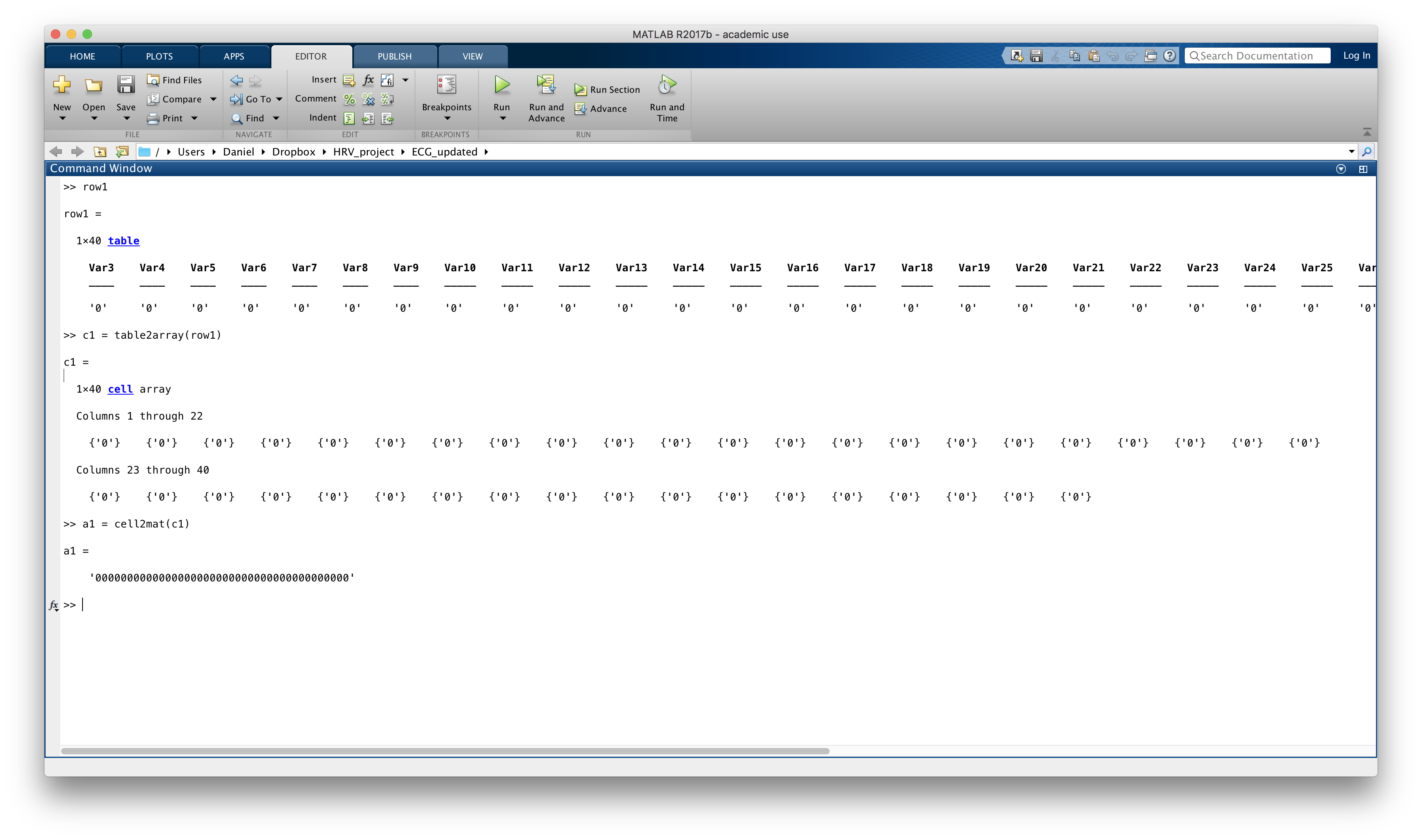
Task: Open the PUBLISH ribbon tab
Action: (393, 56)
